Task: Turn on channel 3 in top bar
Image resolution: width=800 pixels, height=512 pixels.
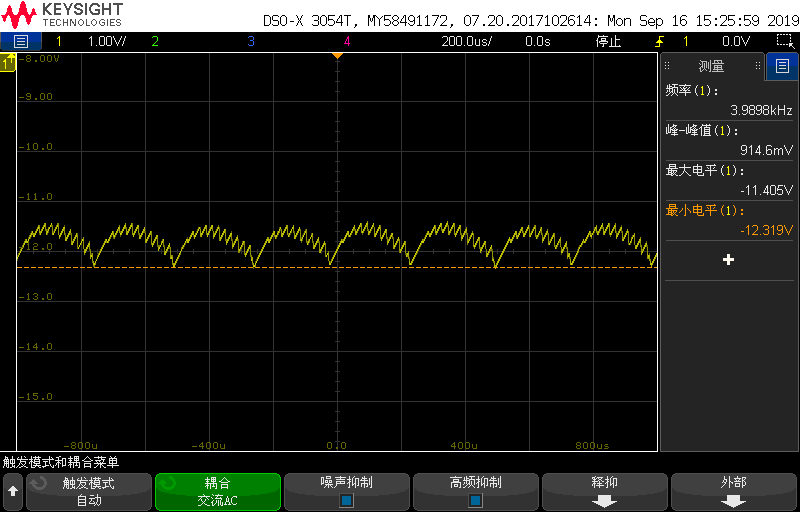Action: coord(251,42)
